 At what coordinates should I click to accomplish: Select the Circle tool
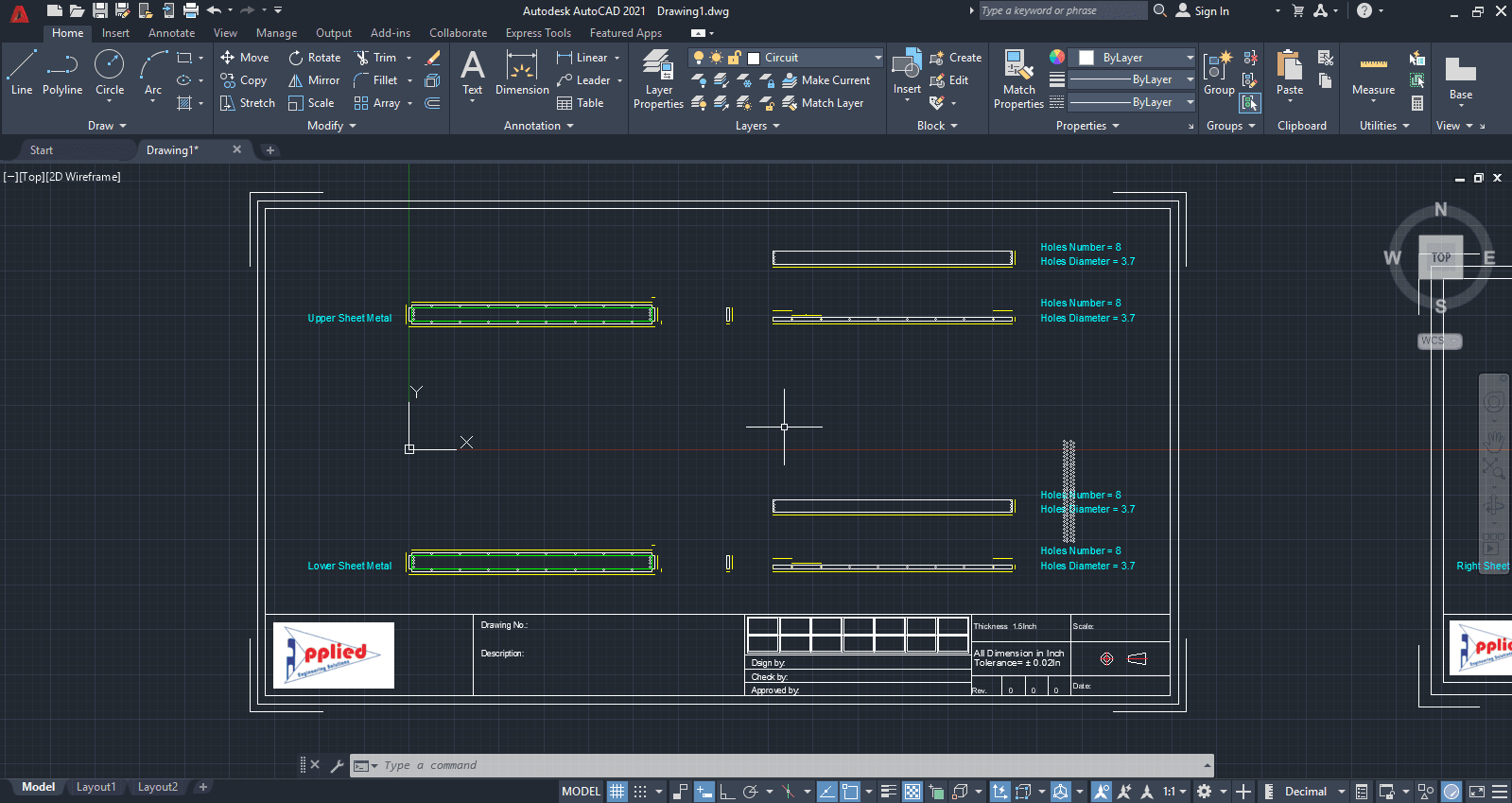110,74
